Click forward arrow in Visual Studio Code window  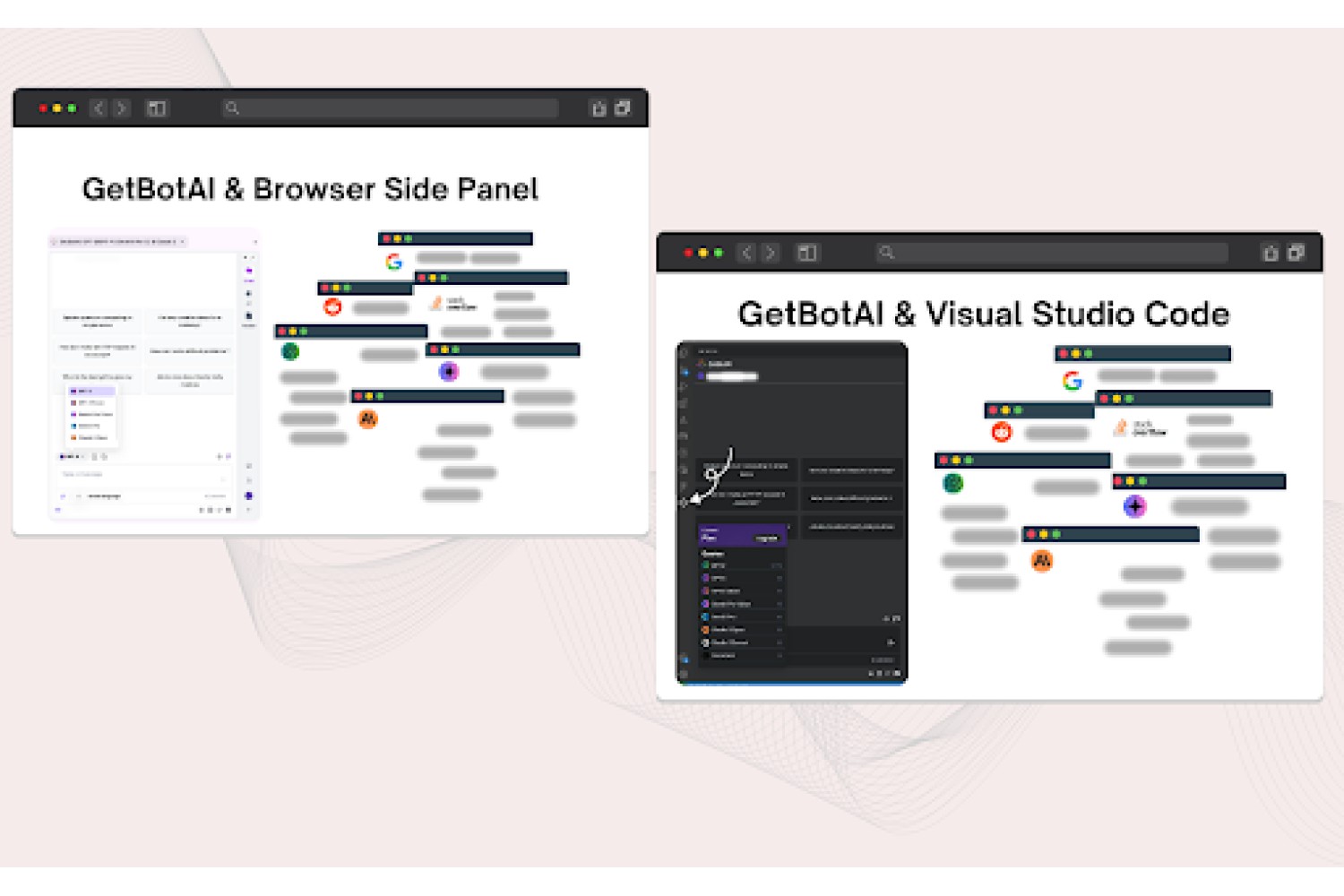(x=771, y=253)
